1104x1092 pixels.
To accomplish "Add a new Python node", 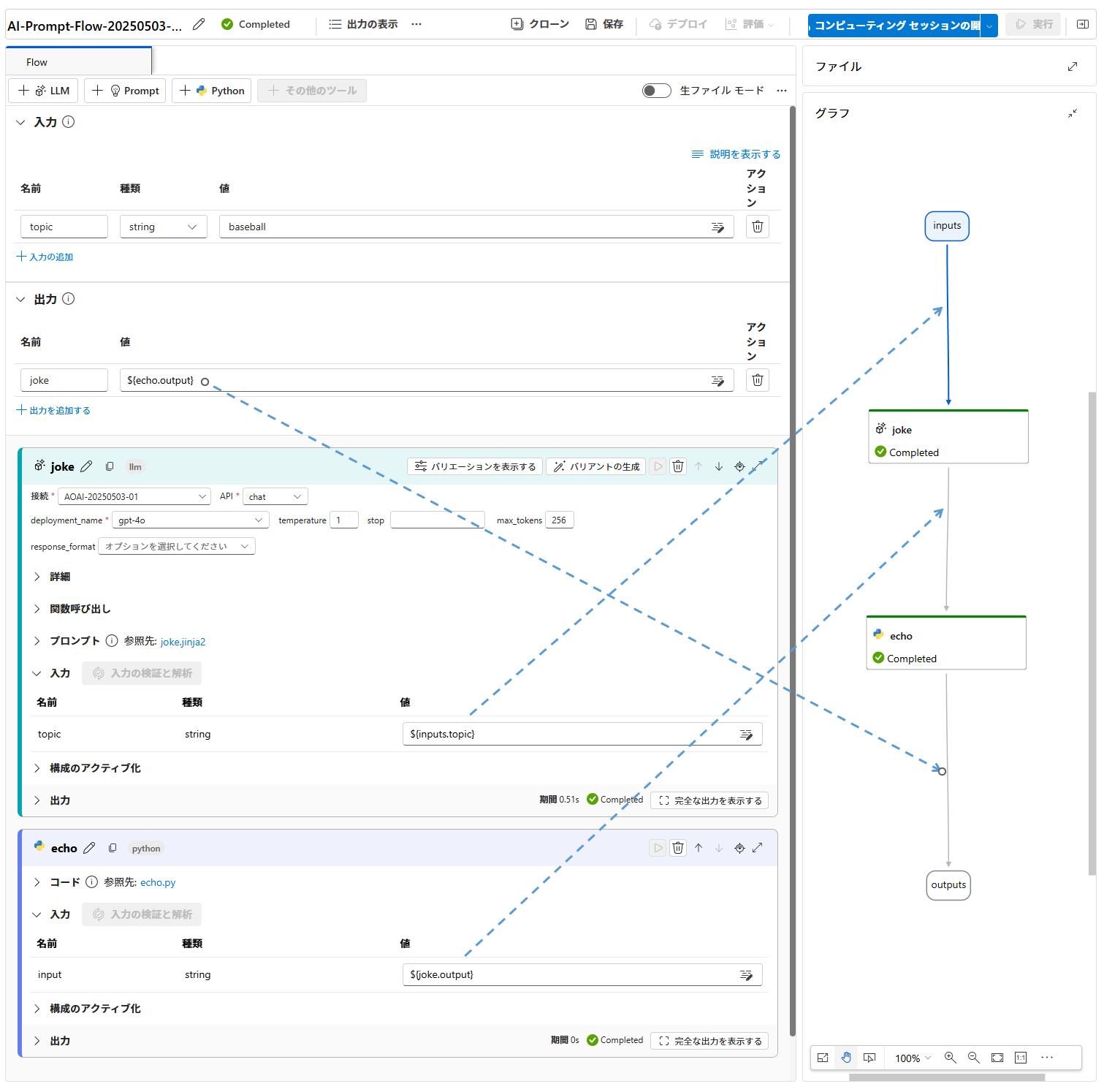I will [211, 90].
